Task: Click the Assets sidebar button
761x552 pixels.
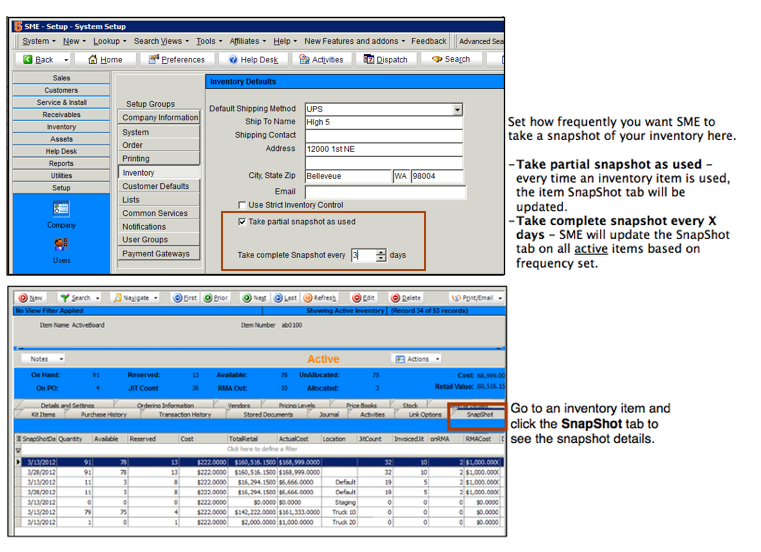Action: [61, 139]
